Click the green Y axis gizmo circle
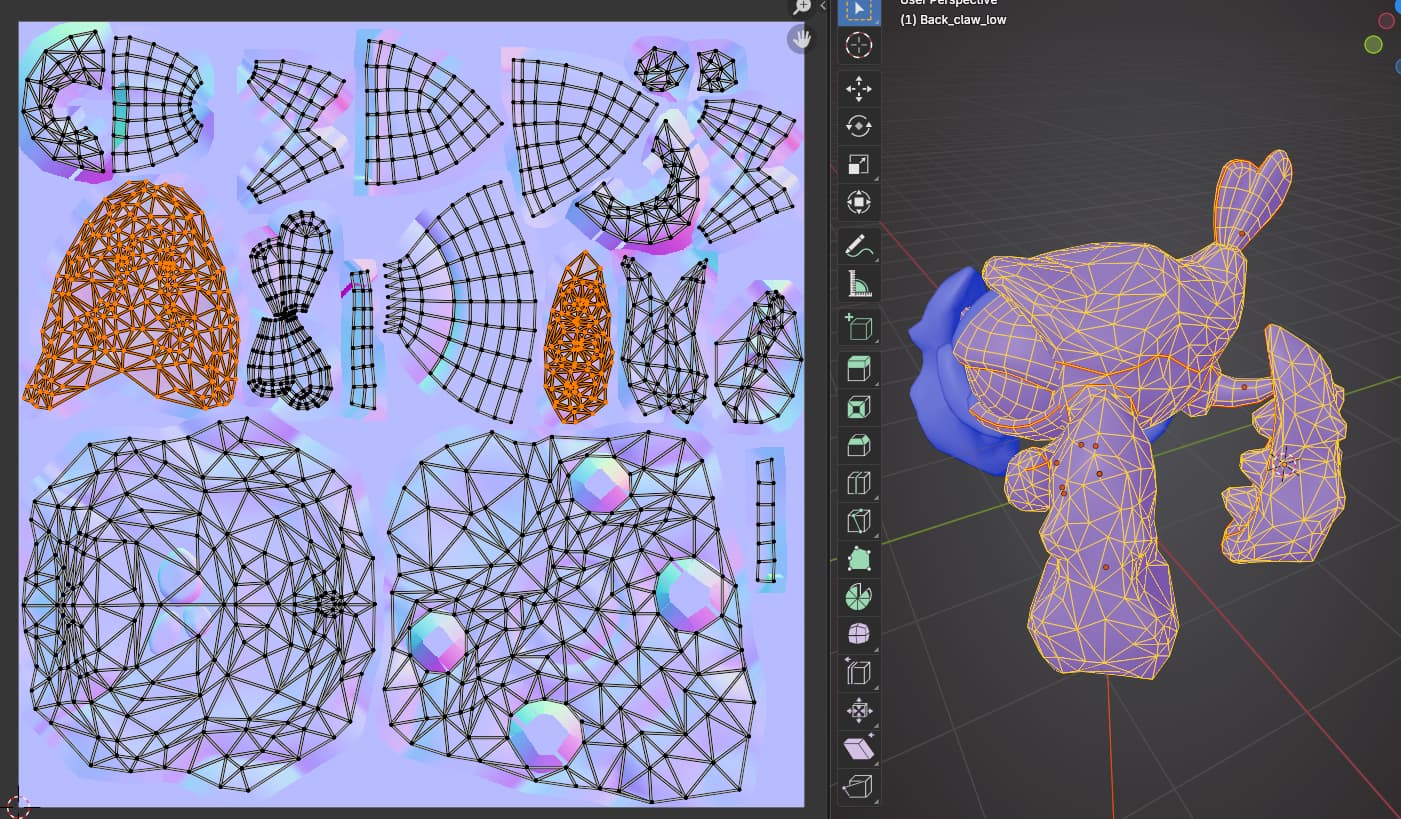This screenshot has width=1401, height=819. (1373, 44)
